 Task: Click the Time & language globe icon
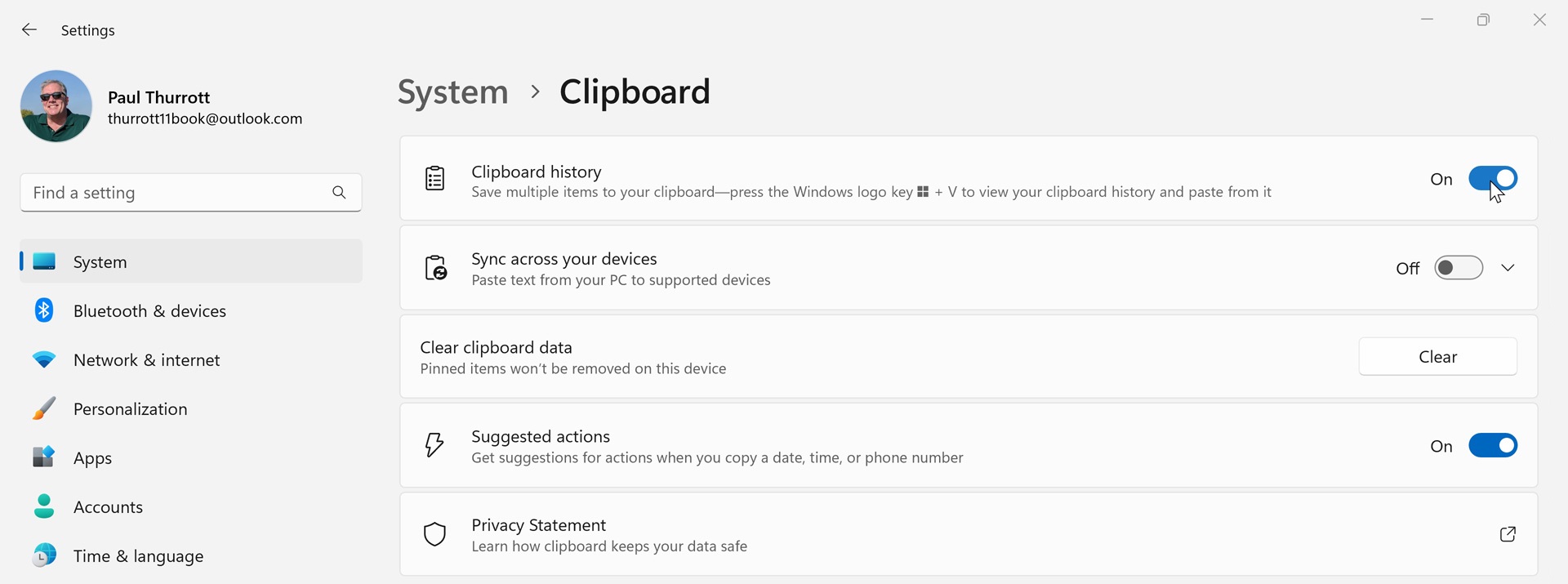44,555
